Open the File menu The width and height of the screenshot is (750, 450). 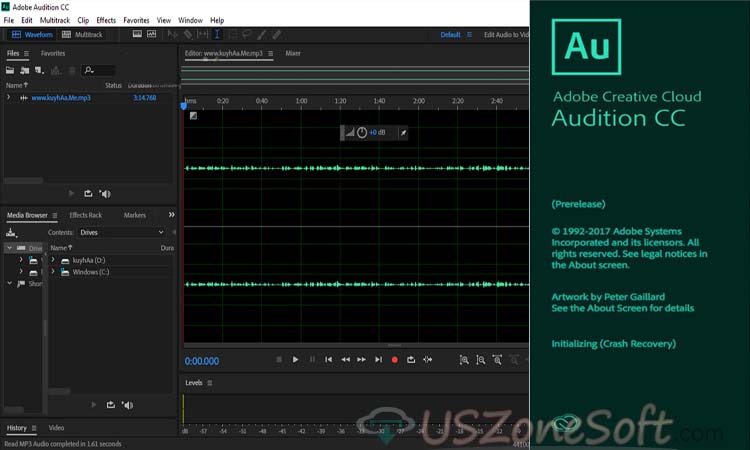tap(9, 20)
